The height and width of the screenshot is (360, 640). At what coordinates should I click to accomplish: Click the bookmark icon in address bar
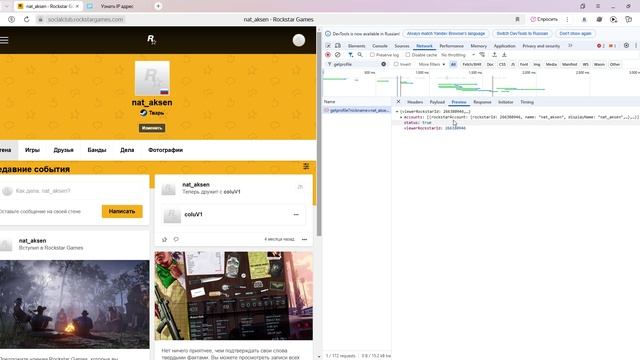517,19
